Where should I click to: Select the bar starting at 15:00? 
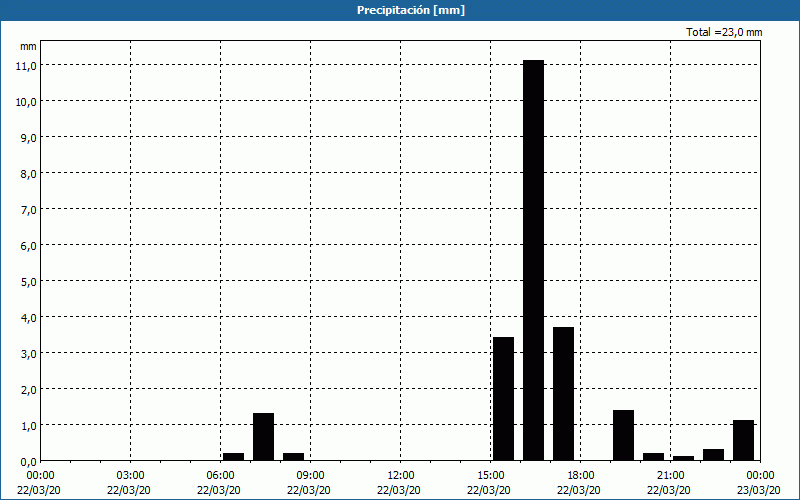pos(503,398)
